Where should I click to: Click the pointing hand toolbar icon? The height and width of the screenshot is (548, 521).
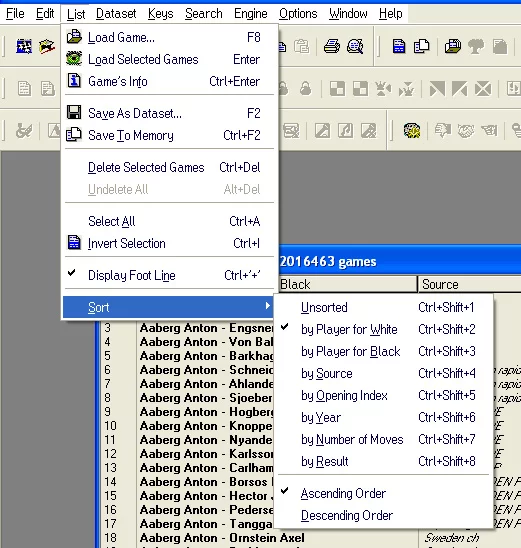489,130
